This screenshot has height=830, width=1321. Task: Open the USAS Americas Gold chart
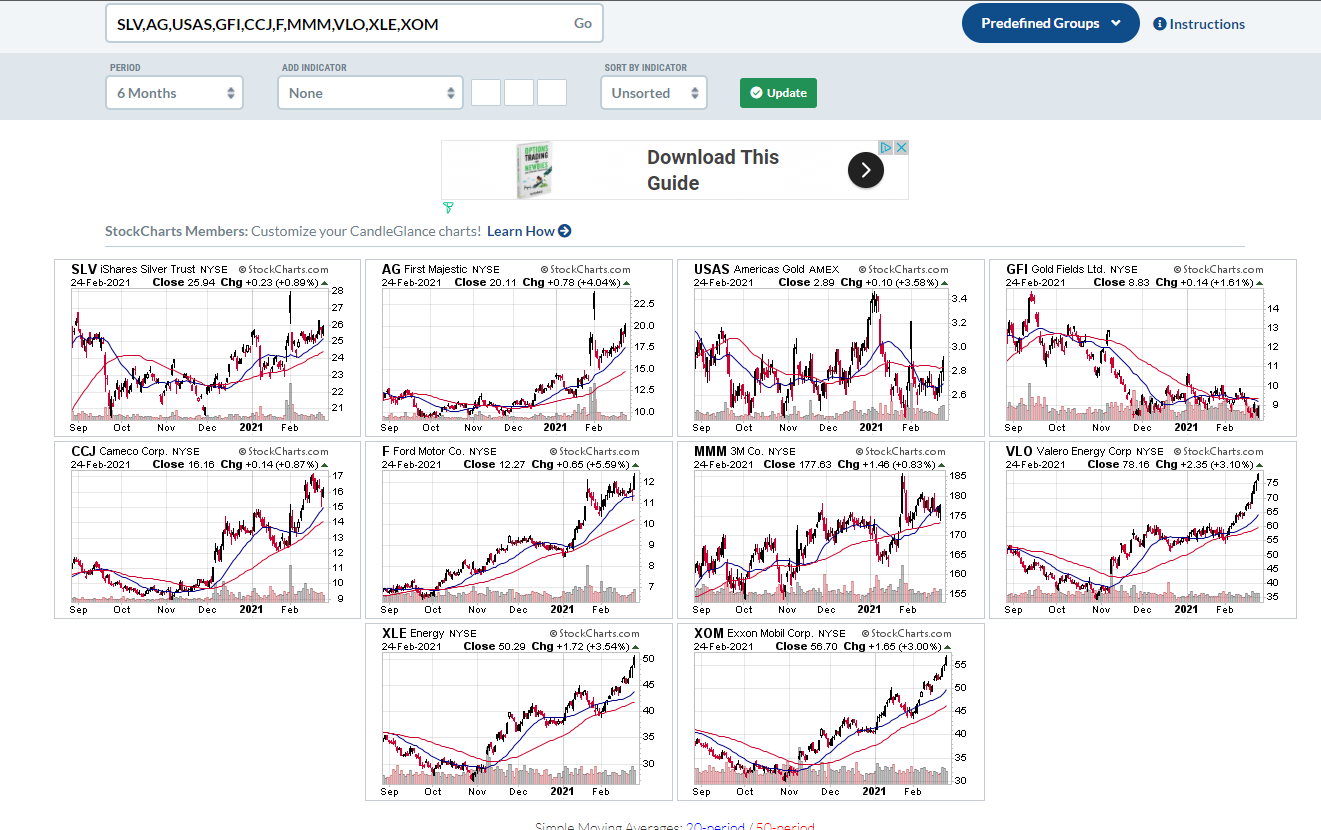pyautogui.click(x=831, y=348)
